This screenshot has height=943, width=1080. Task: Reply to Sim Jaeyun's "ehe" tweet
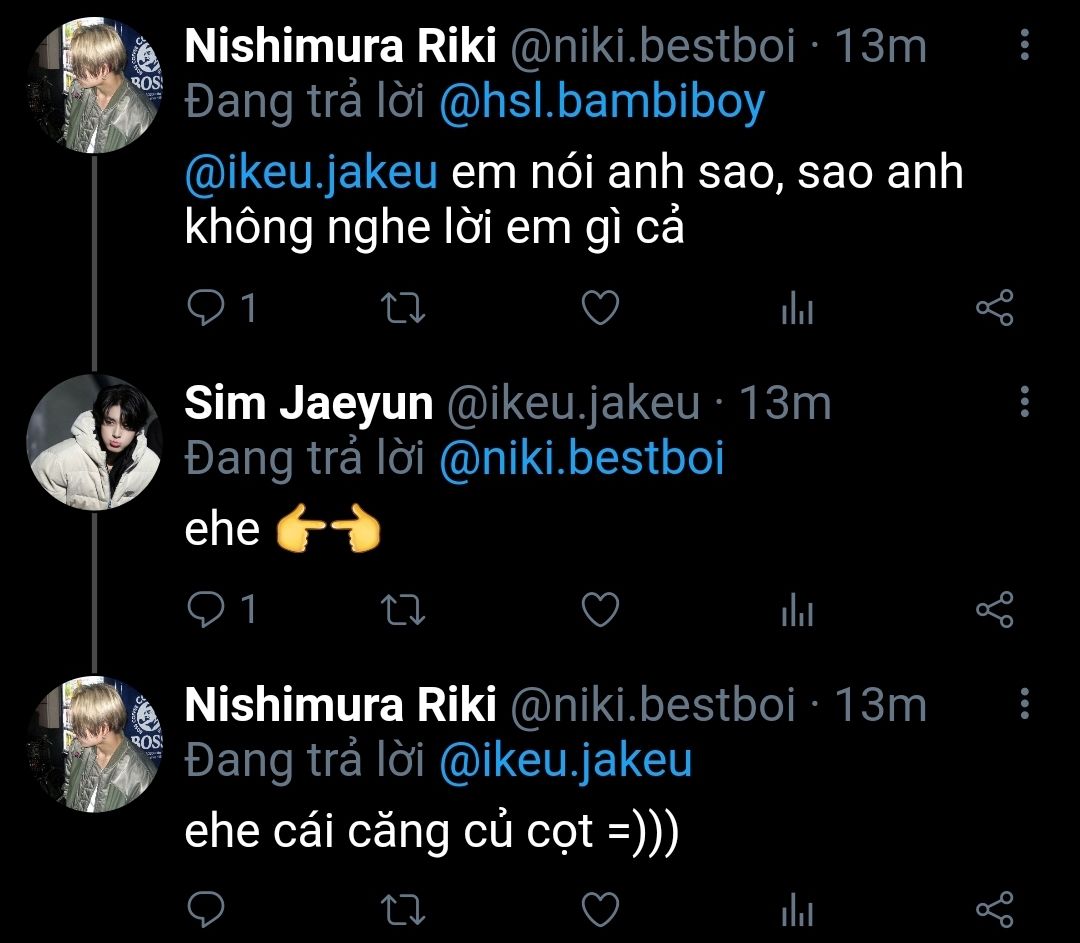click(x=206, y=608)
